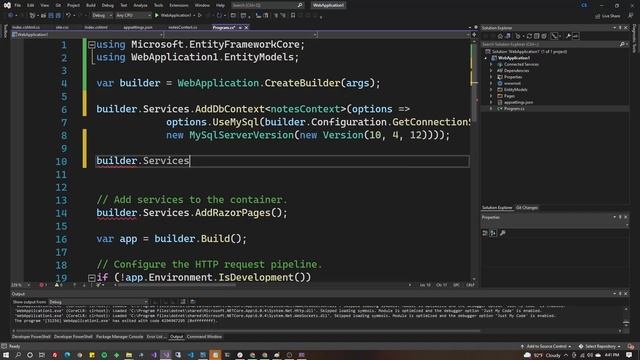The height and width of the screenshot is (360, 640).
Task: Open Show output from Debug dropdown
Action: [x=98, y=302]
